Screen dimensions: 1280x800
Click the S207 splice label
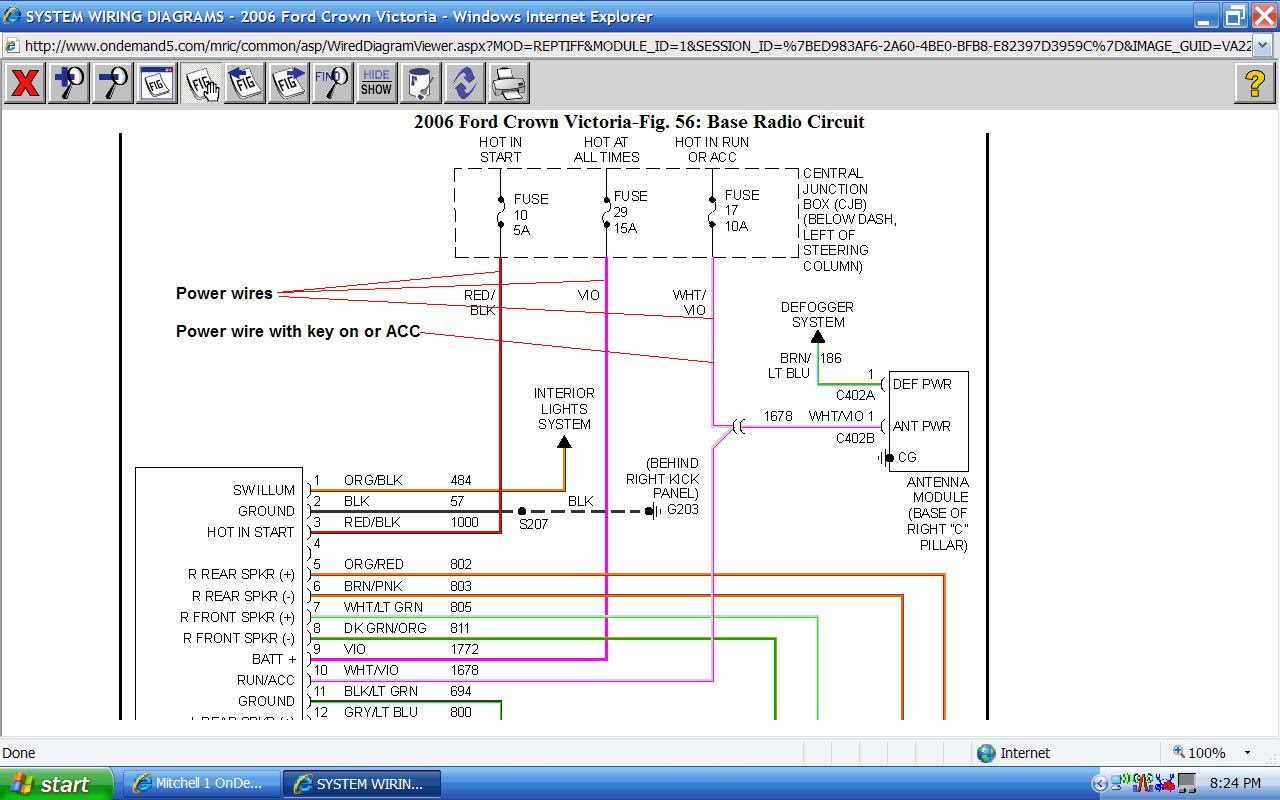(x=533, y=524)
